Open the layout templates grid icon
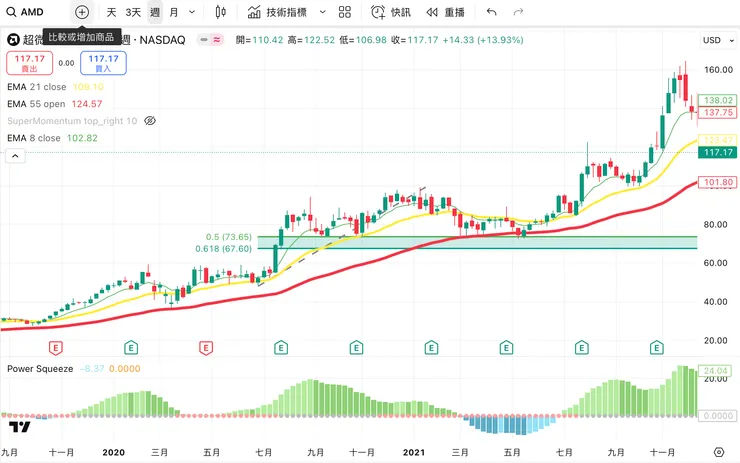Image resolution: width=740 pixels, height=463 pixels. [345, 12]
